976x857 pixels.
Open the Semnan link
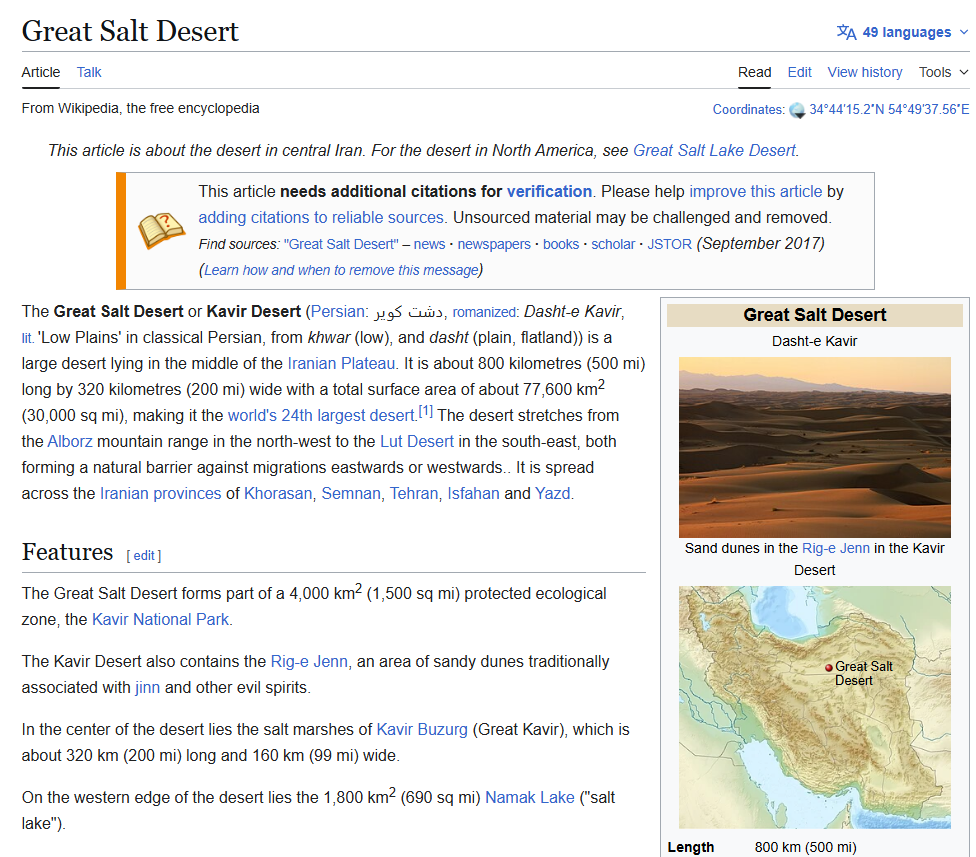[350, 494]
